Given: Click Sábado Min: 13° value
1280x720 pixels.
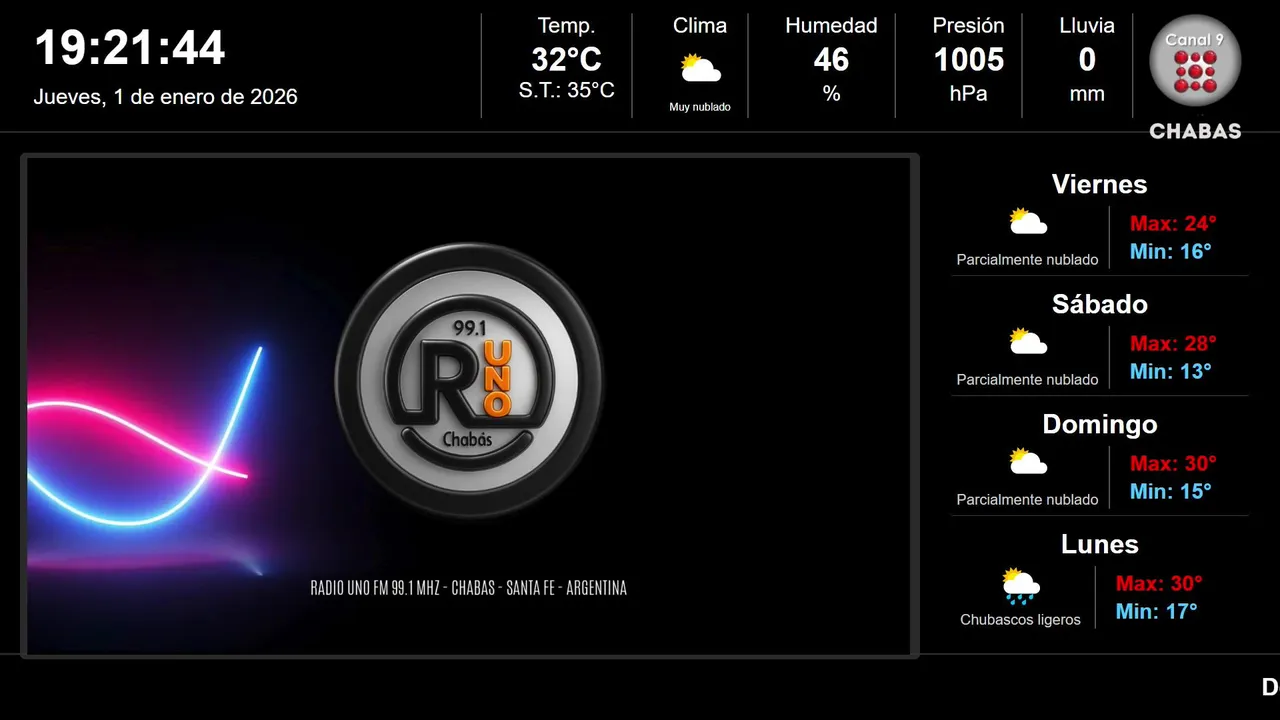Looking at the screenshot, I should pos(1171,371).
